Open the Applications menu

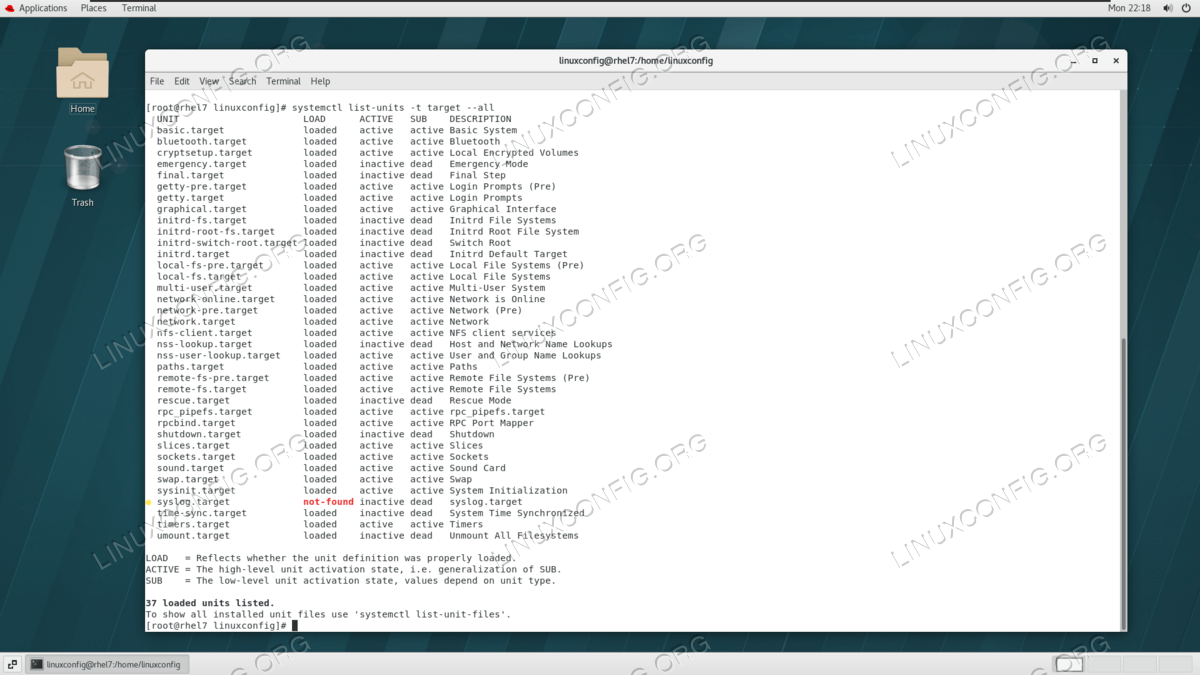click(43, 8)
